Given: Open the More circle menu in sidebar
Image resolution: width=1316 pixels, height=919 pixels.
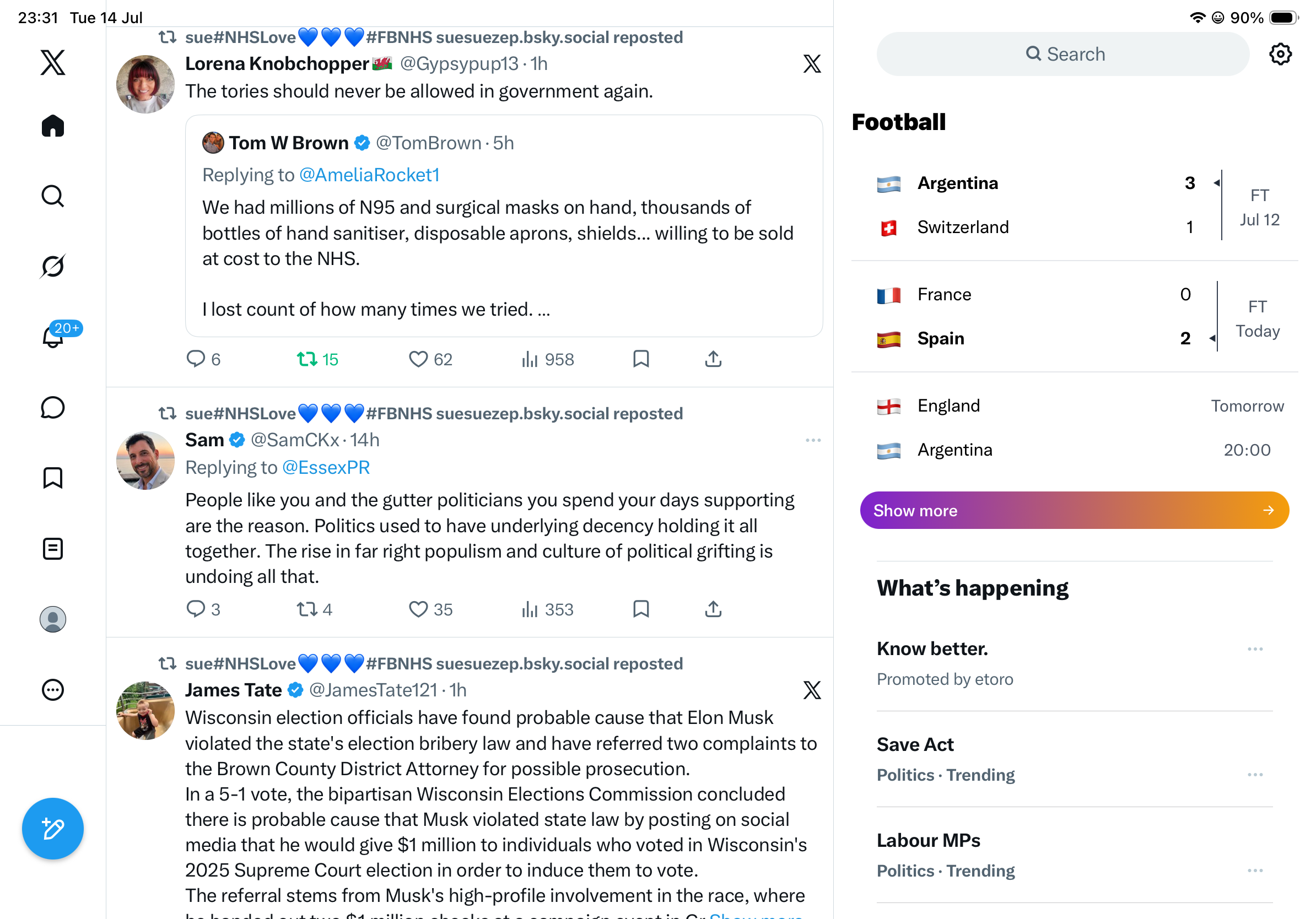Looking at the screenshot, I should pos(53,690).
